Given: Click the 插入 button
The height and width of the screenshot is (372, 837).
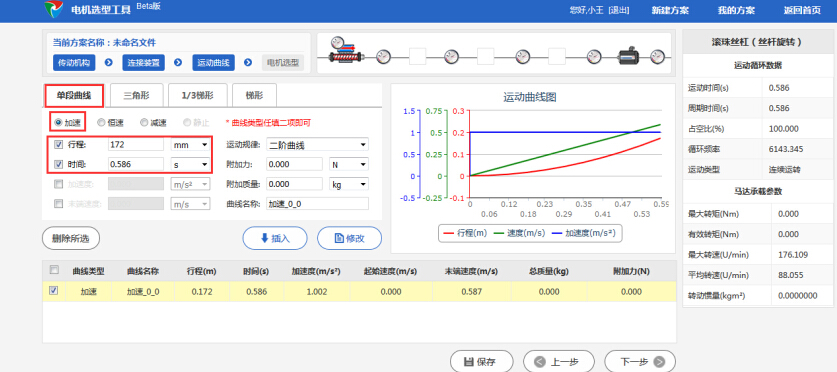Looking at the screenshot, I should (x=275, y=238).
